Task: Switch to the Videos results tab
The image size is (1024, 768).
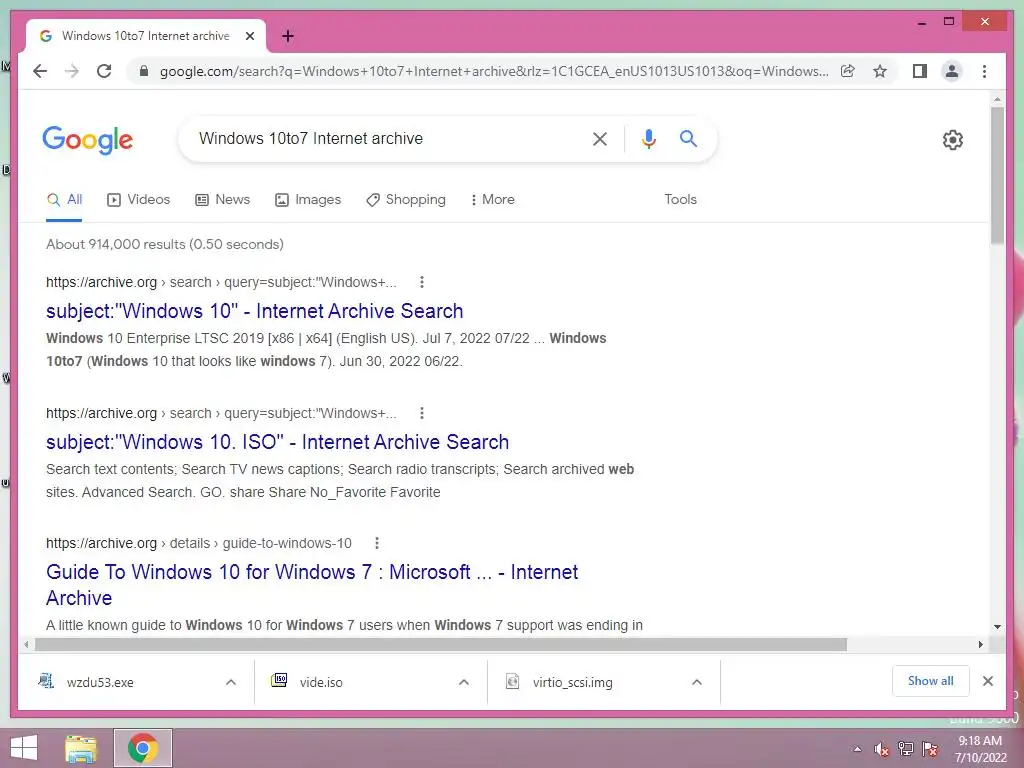Action: click(x=138, y=199)
